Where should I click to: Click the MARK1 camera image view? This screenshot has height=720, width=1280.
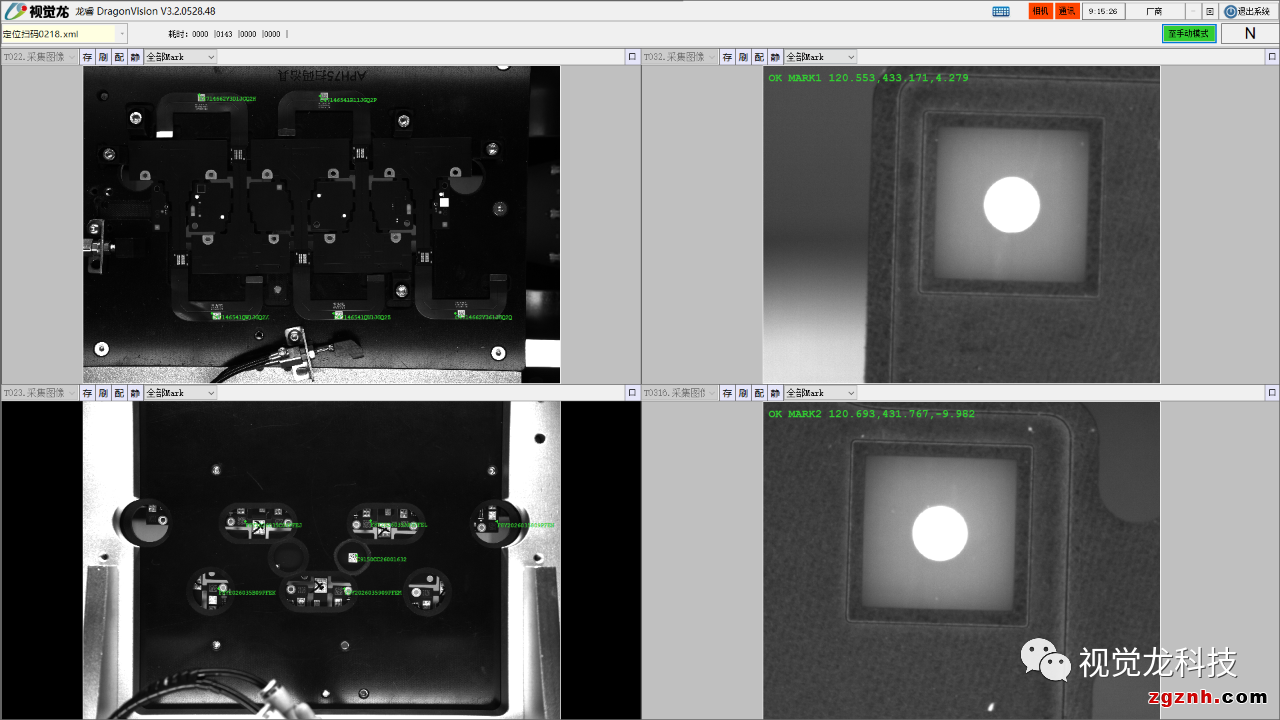(x=961, y=225)
